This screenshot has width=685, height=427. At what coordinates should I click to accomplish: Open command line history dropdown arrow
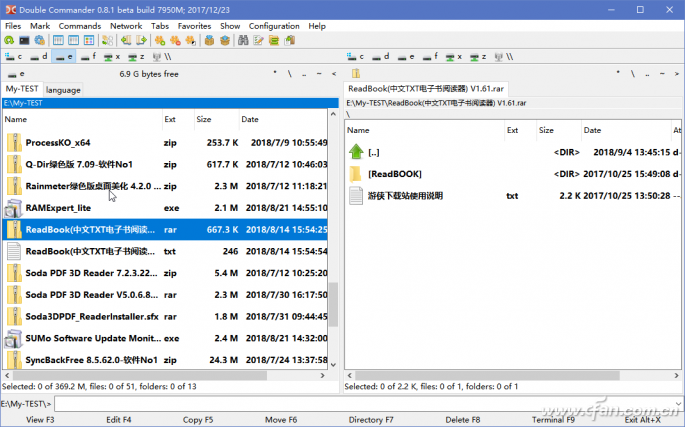coord(678,404)
